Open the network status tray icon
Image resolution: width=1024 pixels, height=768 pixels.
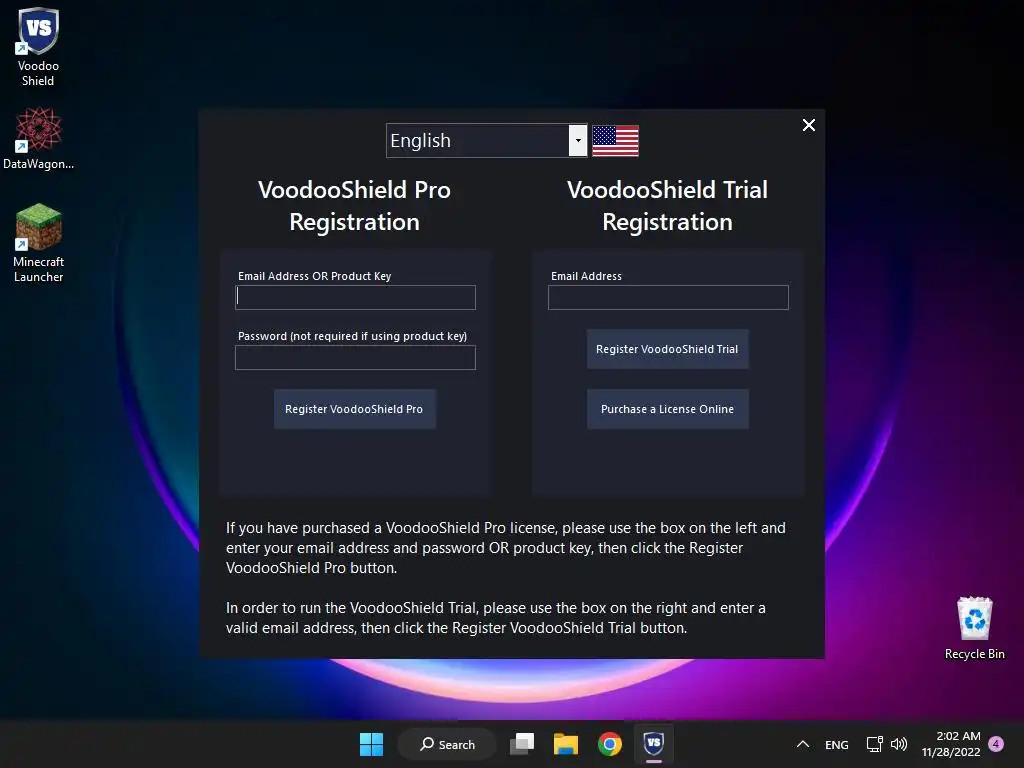tap(874, 744)
